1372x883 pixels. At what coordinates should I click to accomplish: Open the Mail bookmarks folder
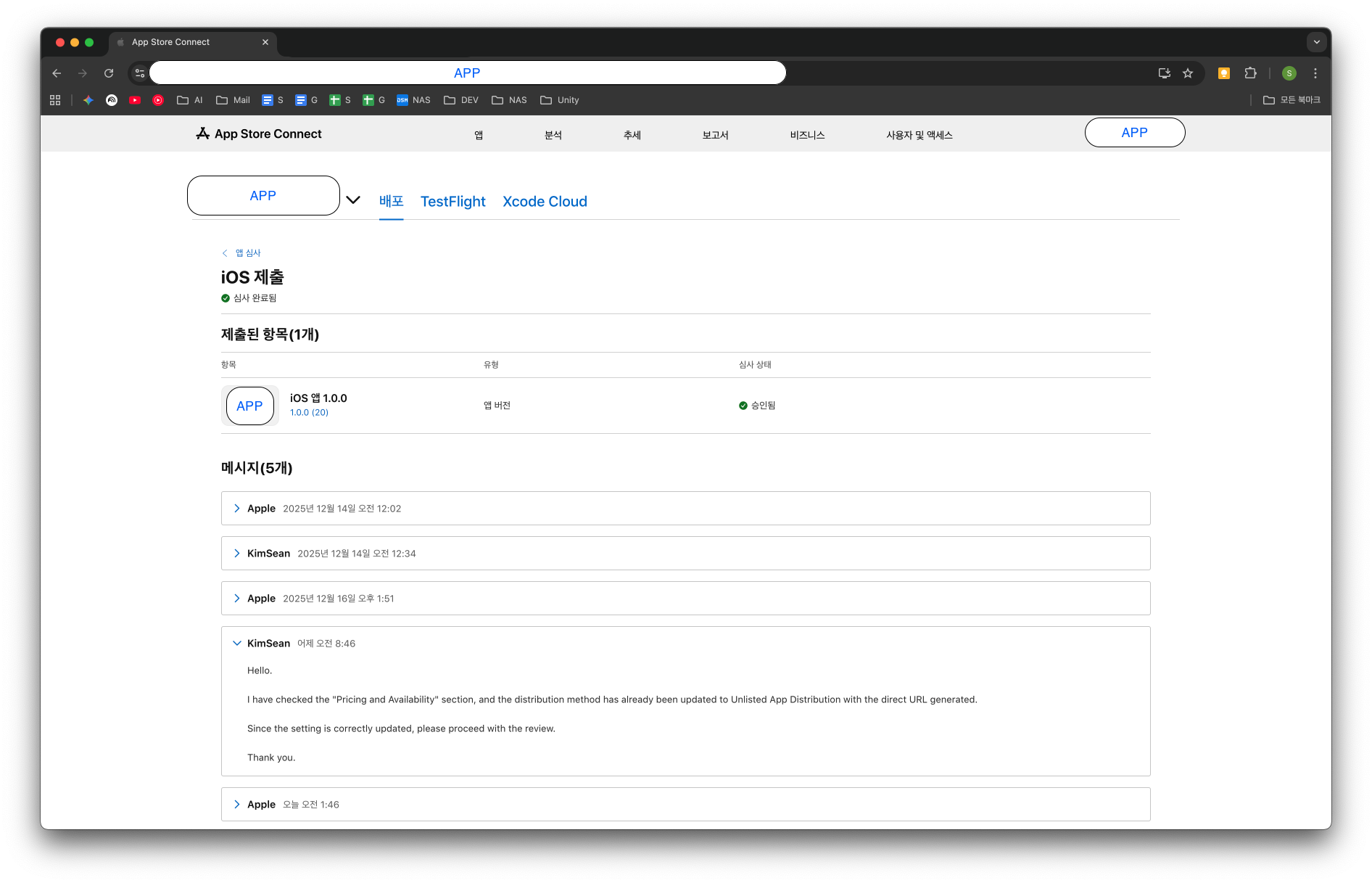click(x=233, y=100)
